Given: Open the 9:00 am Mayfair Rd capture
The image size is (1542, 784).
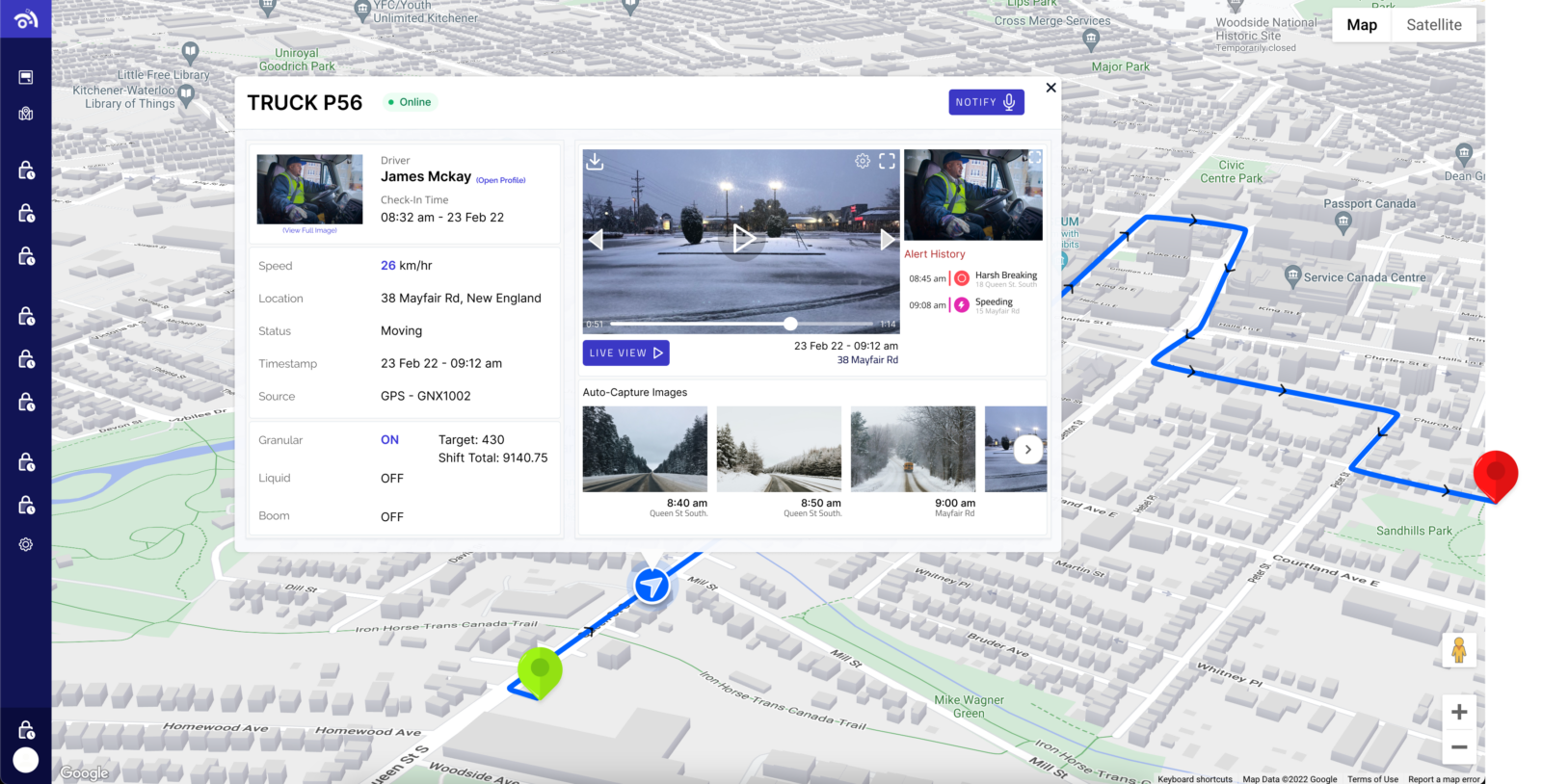Looking at the screenshot, I should pyautogui.click(x=913, y=449).
